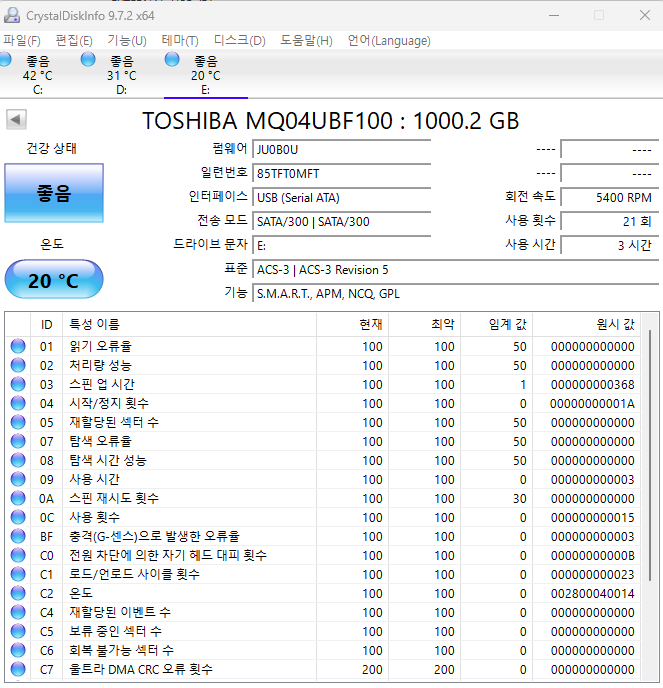The height and width of the screenshot is (688, 663).
Task: Click the 인터페이스 field USB (Serial ATA)
Action: [342, 198]
